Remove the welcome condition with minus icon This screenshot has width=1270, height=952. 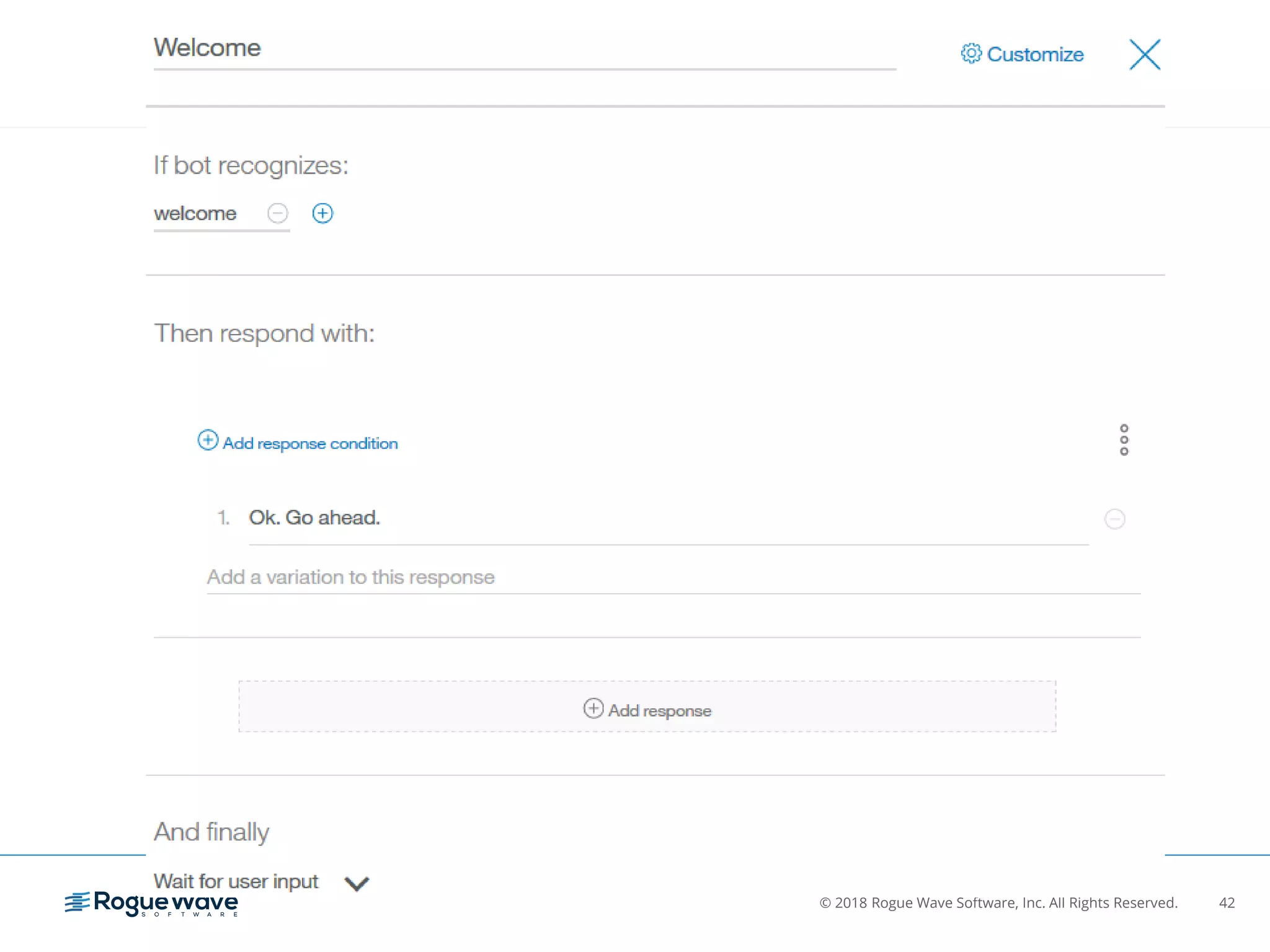[x=277, y=213]
